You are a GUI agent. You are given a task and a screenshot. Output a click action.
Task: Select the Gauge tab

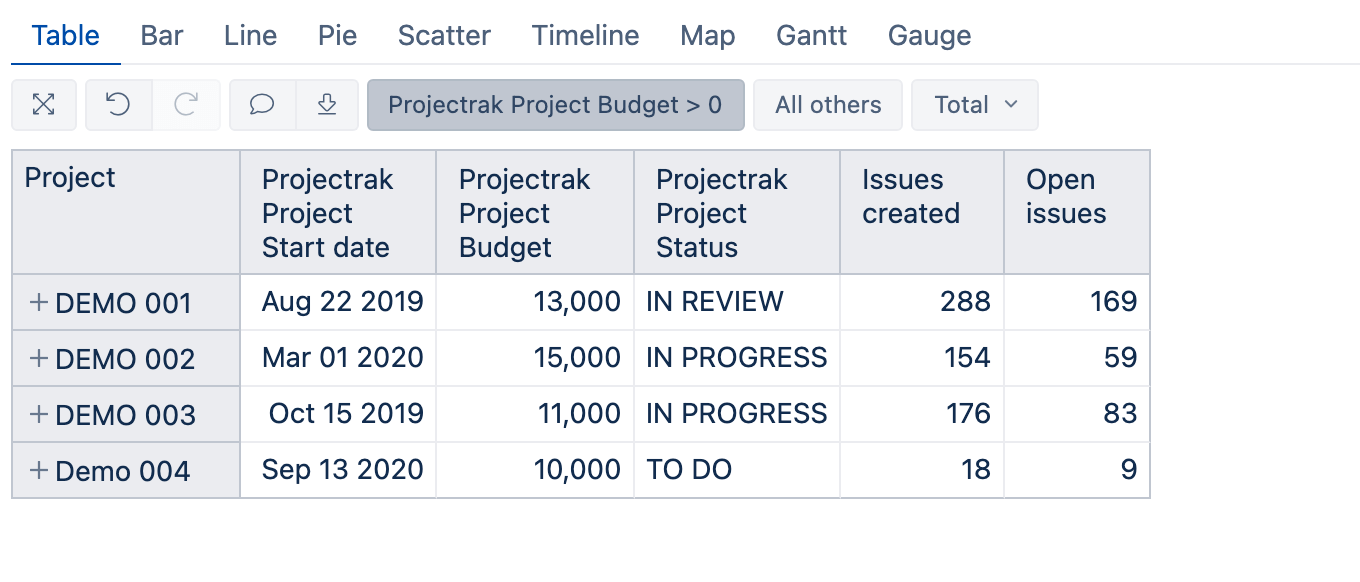pos(930,36)
